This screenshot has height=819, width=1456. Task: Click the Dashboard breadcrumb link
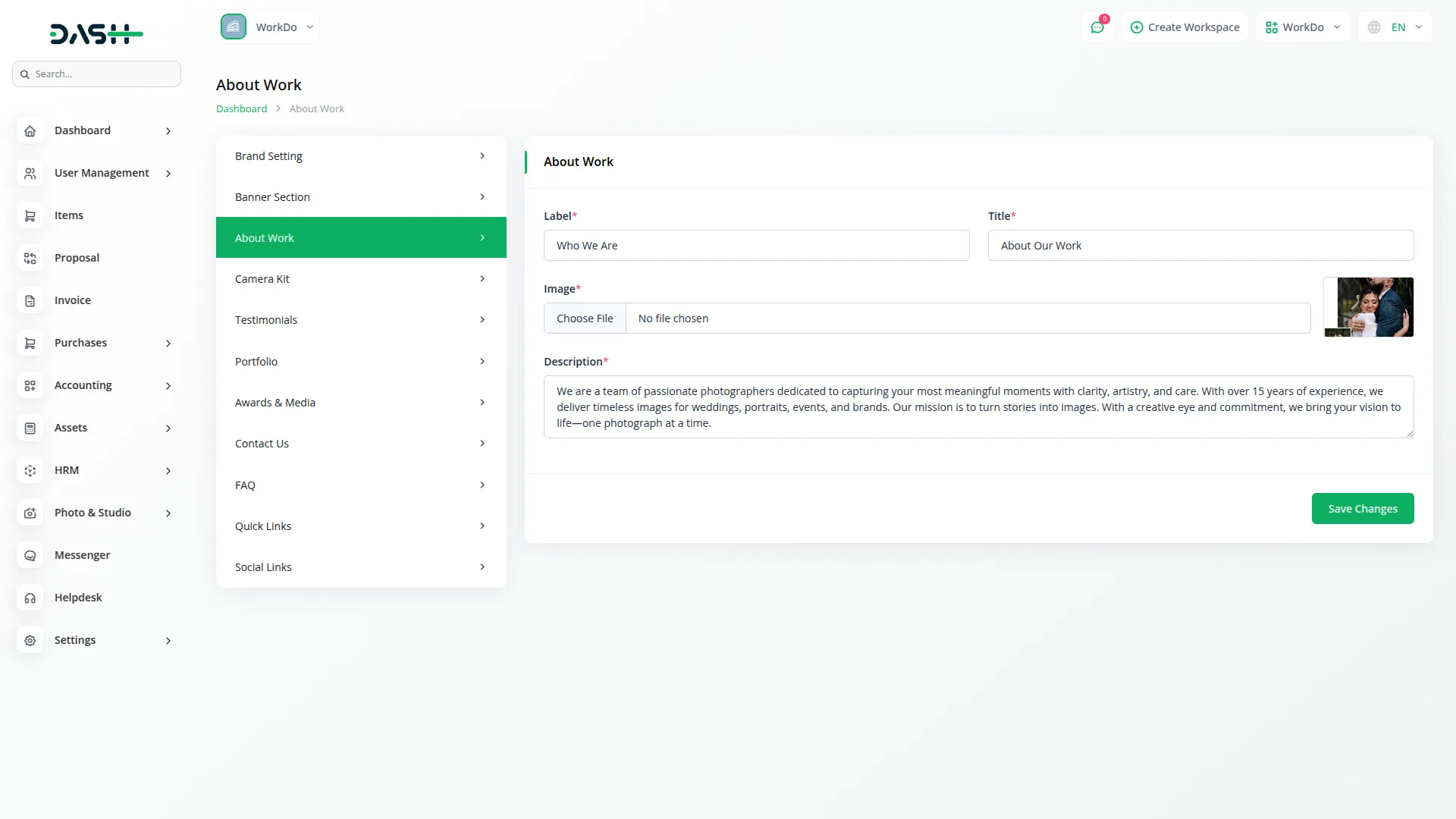pos(241,109)
